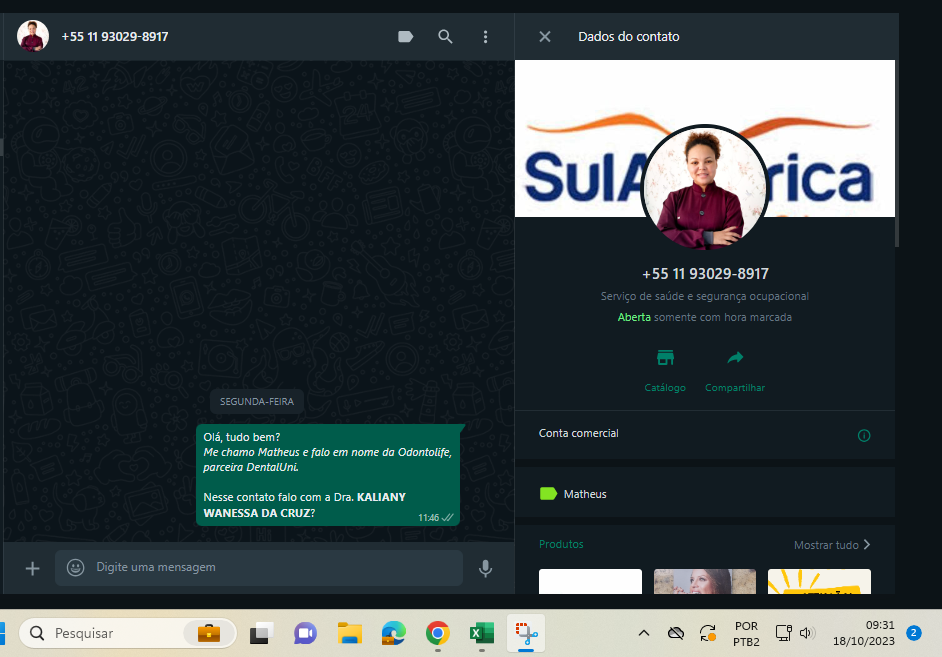Open the chat three-dot menu
This screenshot has width=942, height=657.
pyautogui.click(x=485, y=37)
